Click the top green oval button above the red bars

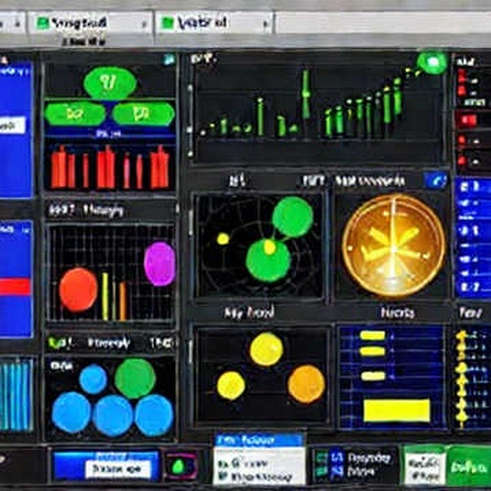coord(110,83)
